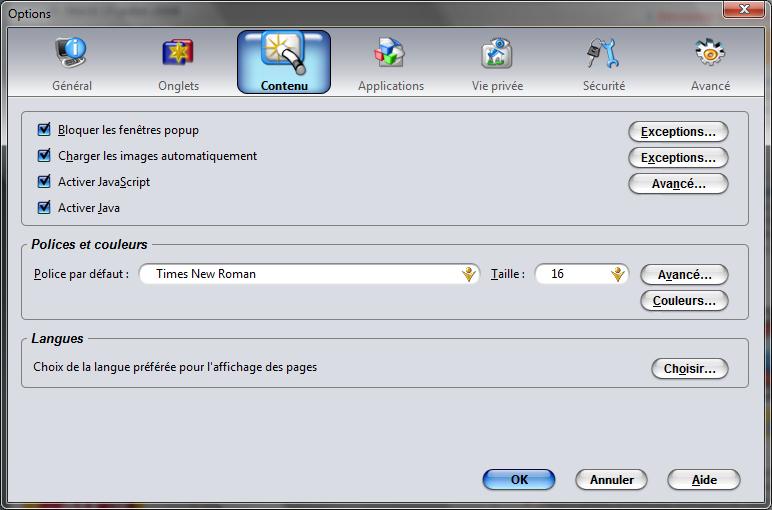Open Exceptions for image loading
This screenshot has height=510, width=772.
pyautogui.click(x=678, y=158)
